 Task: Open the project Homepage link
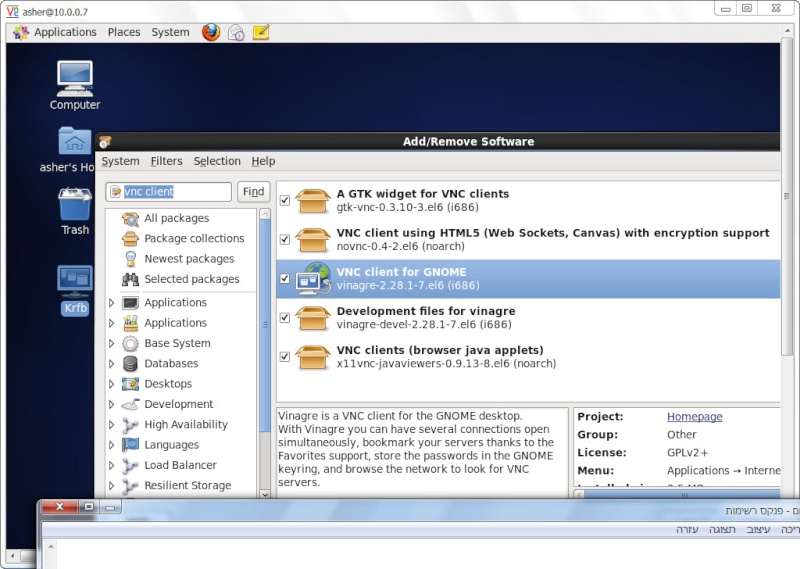694,416
